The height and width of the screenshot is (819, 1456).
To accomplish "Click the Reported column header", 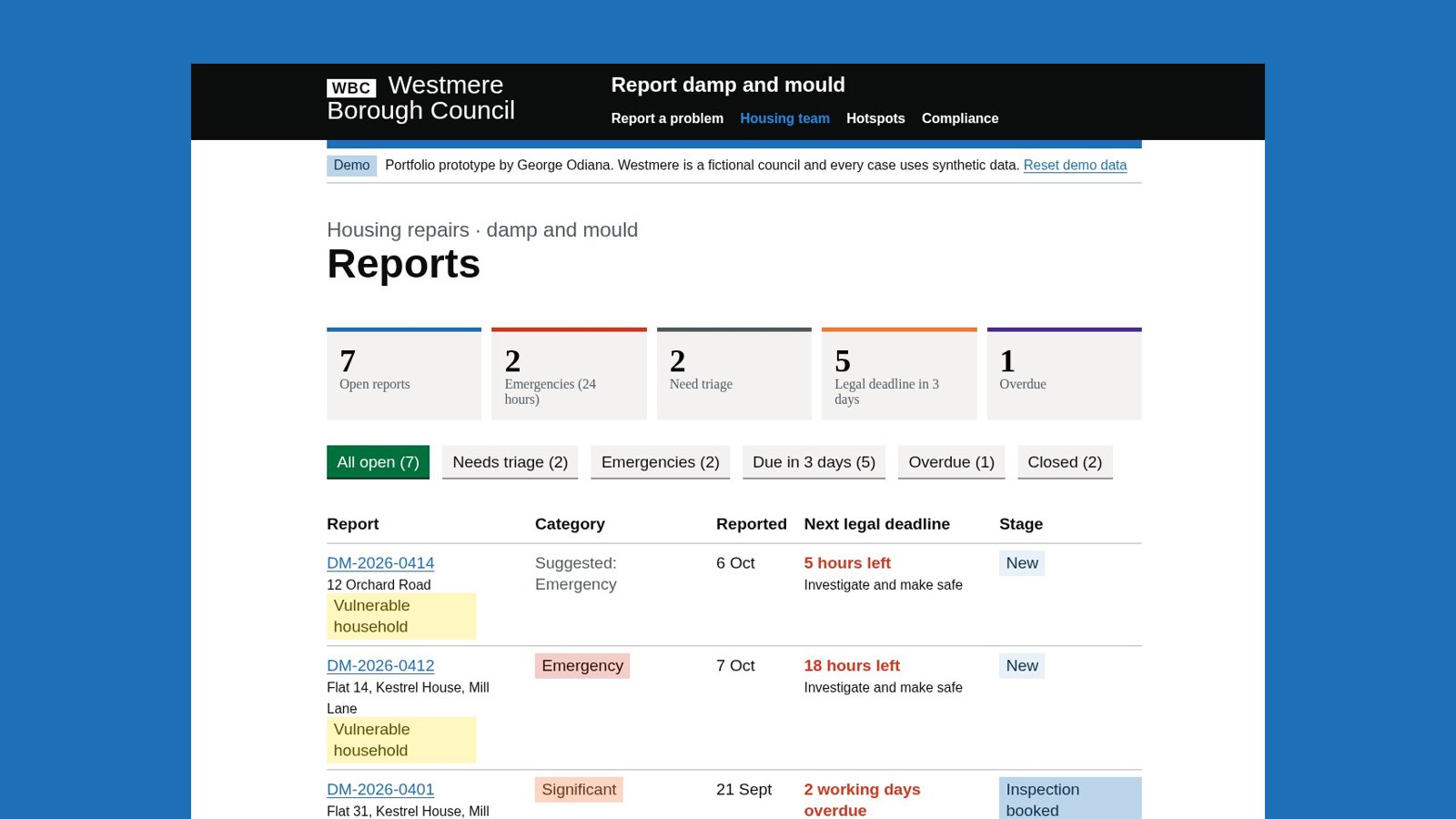I will pos(752,524).
